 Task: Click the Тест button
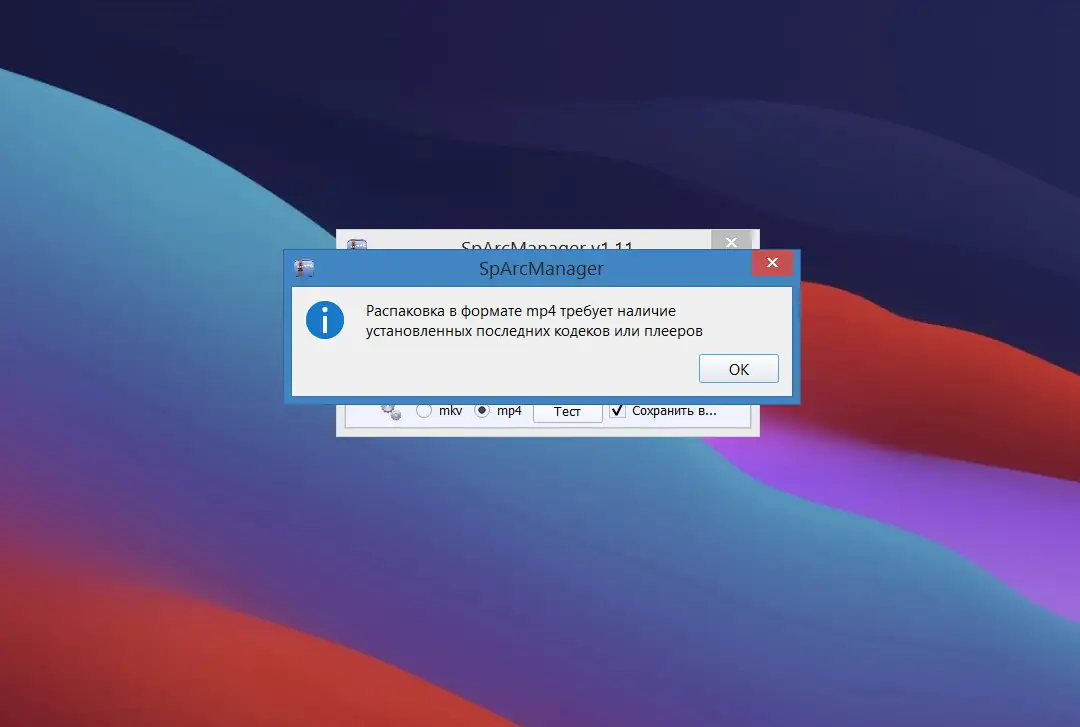coord(568,411)
